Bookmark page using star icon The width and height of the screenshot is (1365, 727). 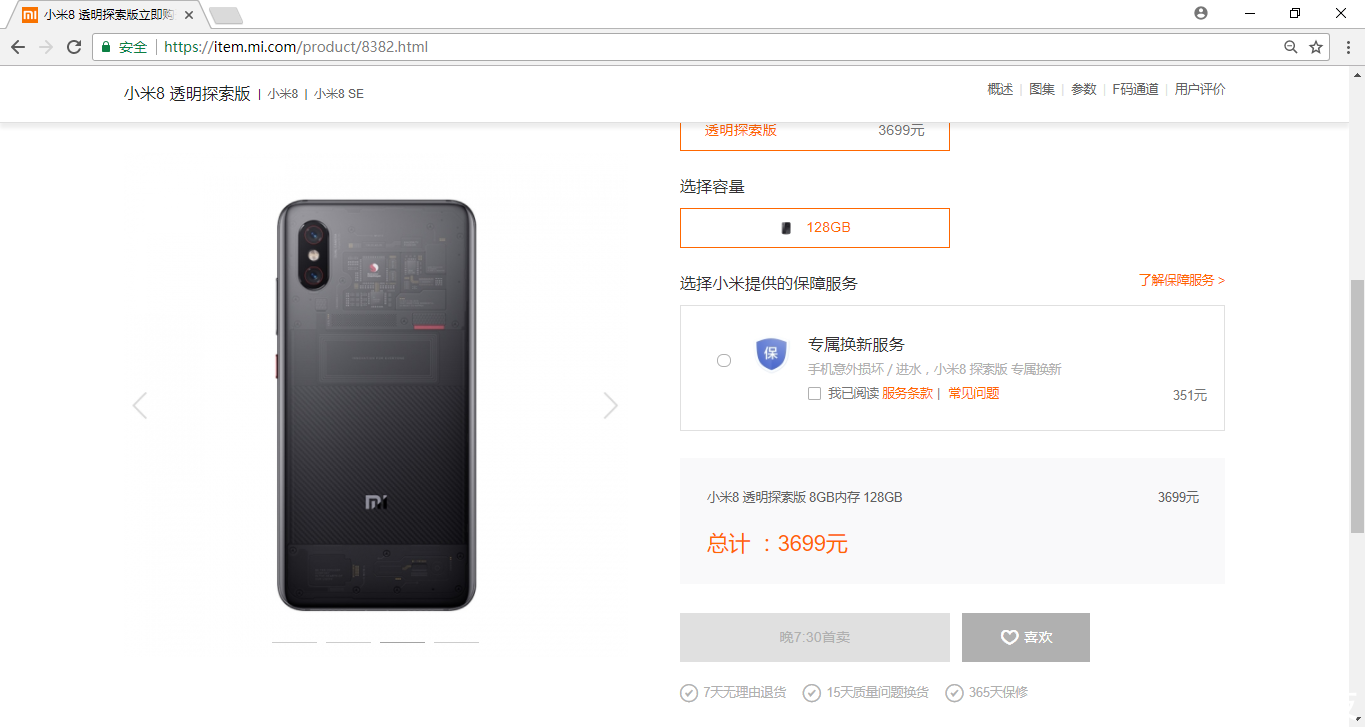tap(1316, 47)
